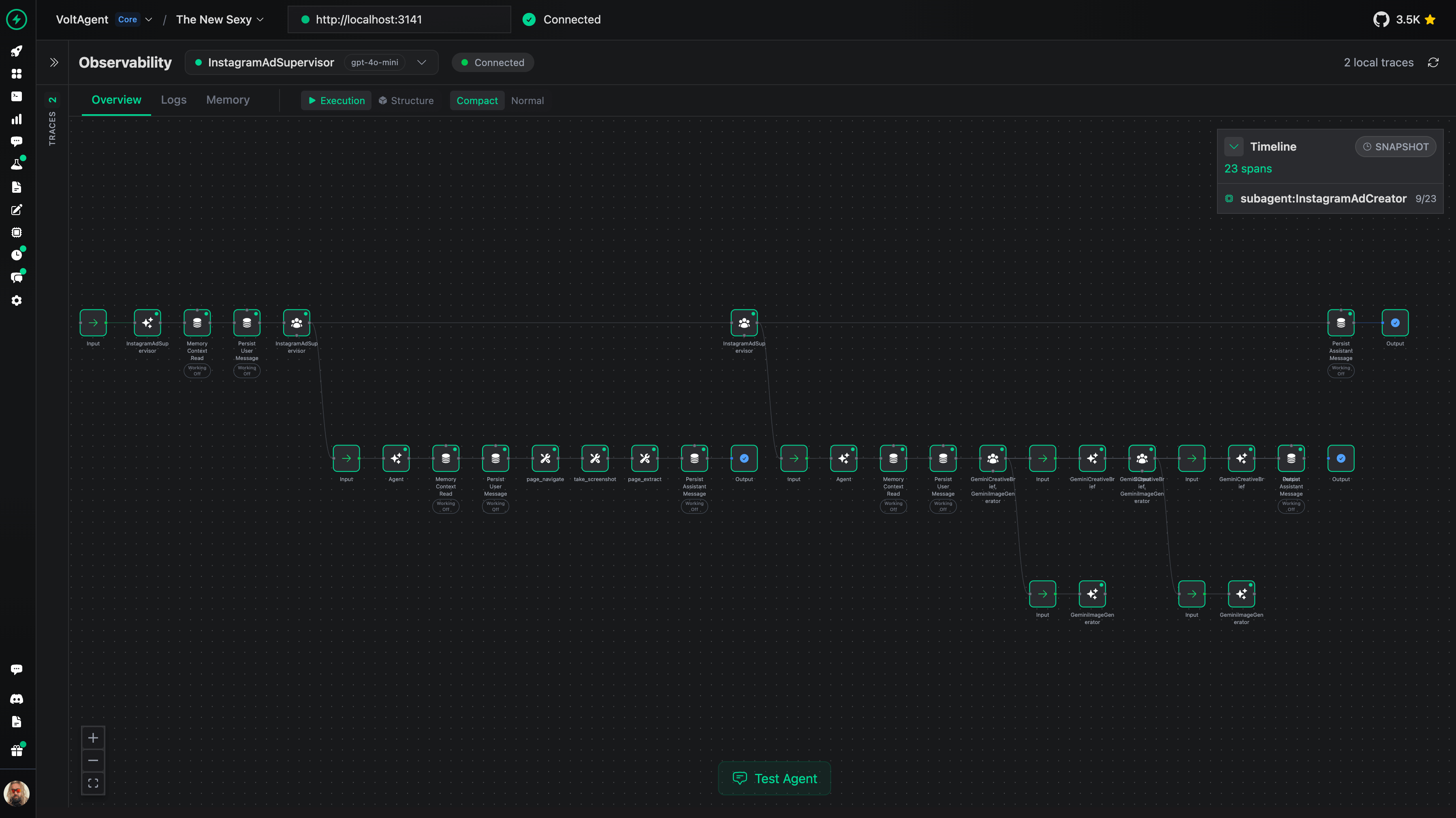Image resolution: width=1456 pixels, height=818 pixels.
Task: Click the Test Agent button
Action: (774, 778)
